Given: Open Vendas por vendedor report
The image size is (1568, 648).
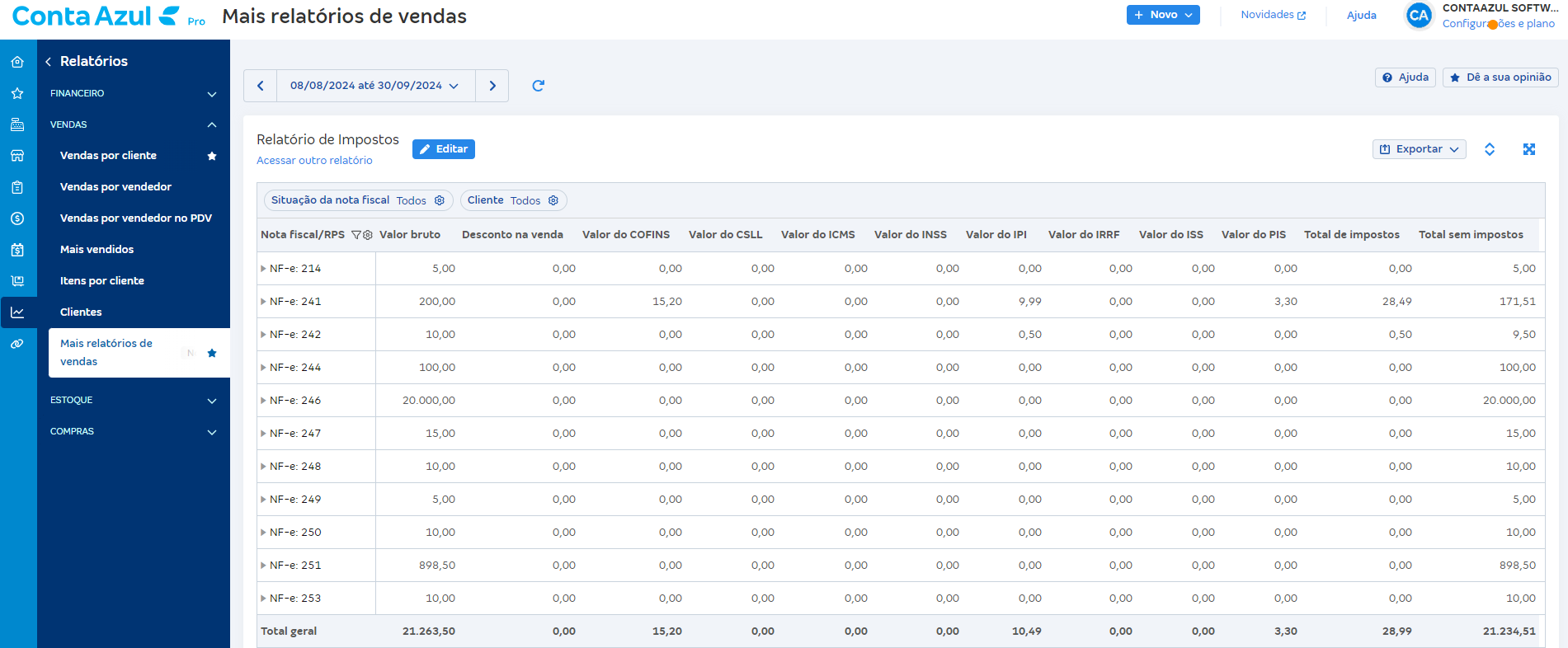Looking at the screenshot, I should 115,187.
